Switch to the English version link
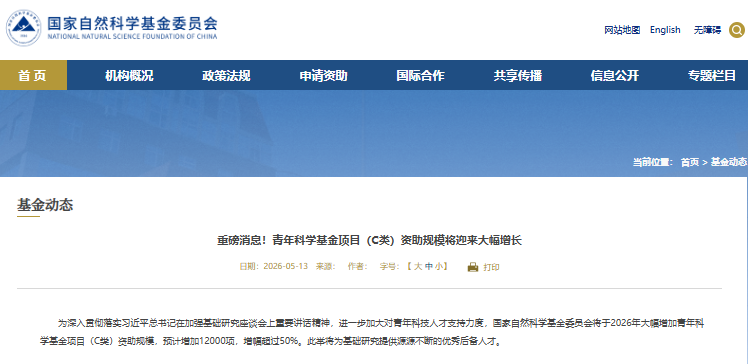The height and width of the screenshot is (364, 748). click(x=665, y=30)
